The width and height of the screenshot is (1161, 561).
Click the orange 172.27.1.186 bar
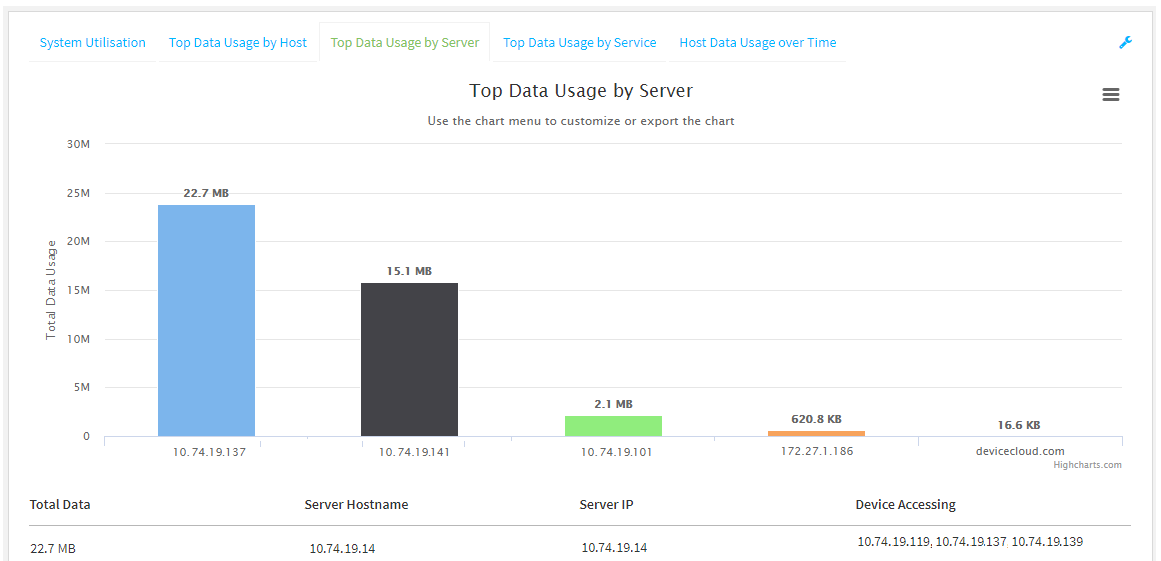pos(816,433)
